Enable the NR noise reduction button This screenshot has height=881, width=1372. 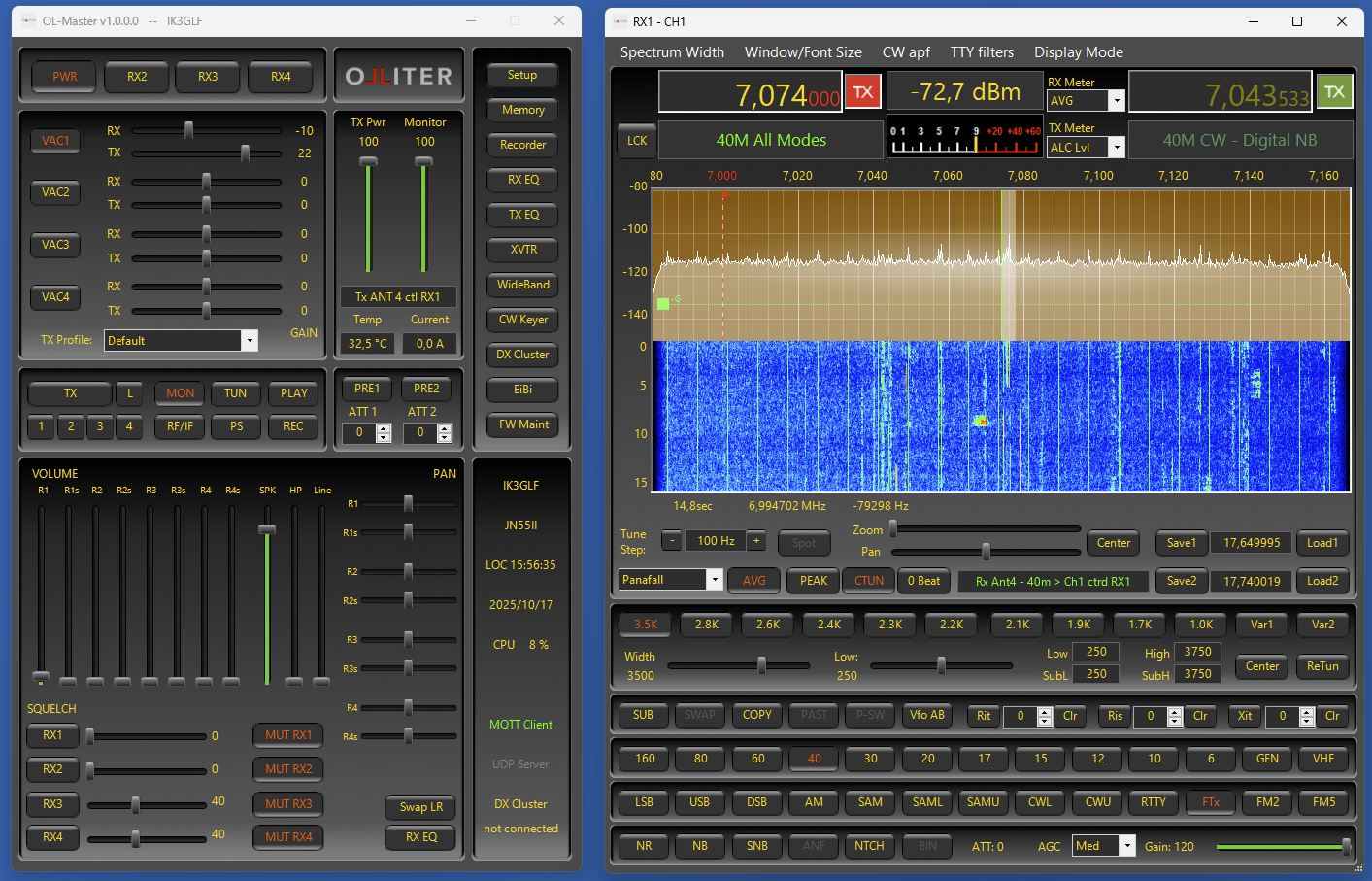pos(644,846)
